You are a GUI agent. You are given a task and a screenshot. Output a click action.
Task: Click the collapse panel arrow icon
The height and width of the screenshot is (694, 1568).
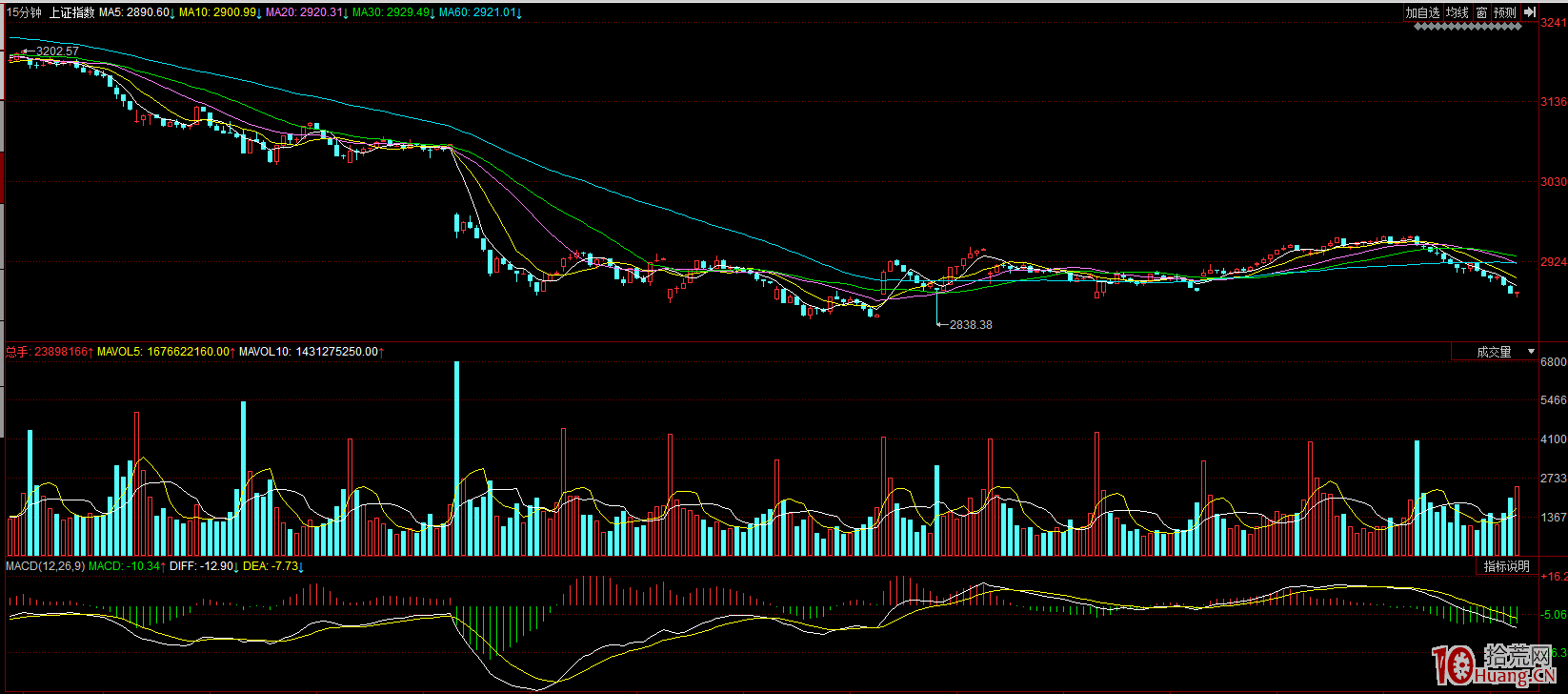click(1529, 12)
